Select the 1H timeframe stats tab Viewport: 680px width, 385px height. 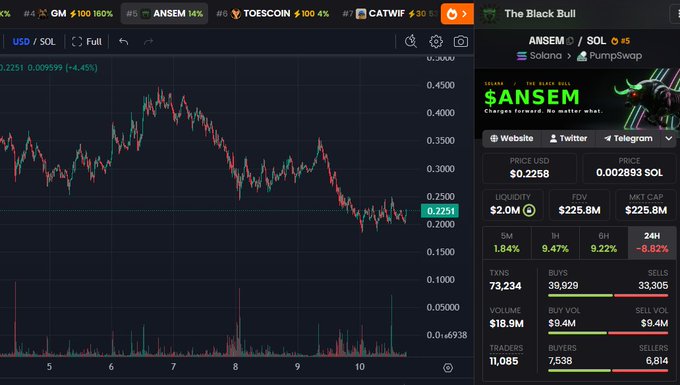click(555, 243)
